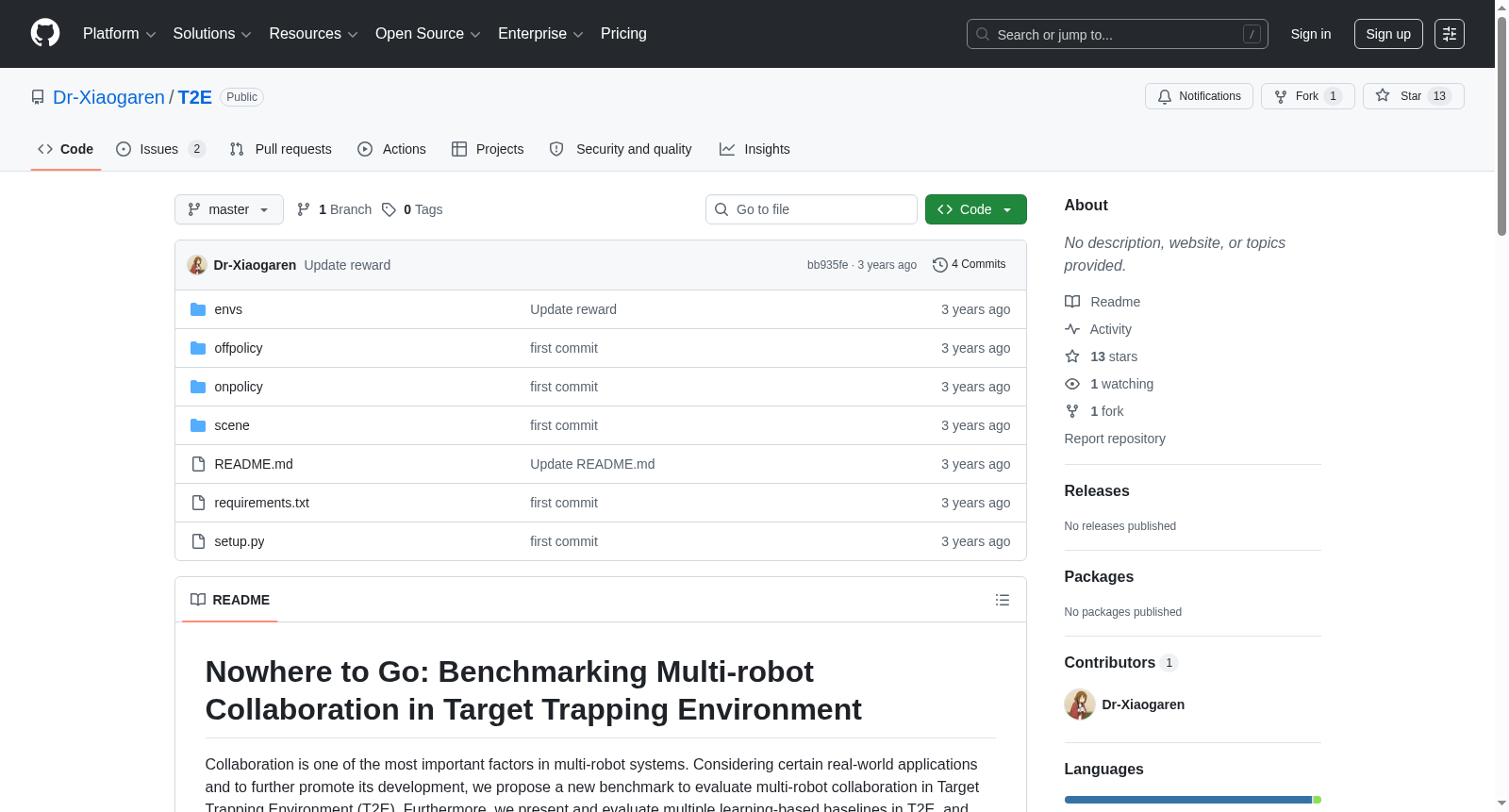Expand the Solutions menu
Viewport: 1509px width, 812px height.
pos(212,34)
